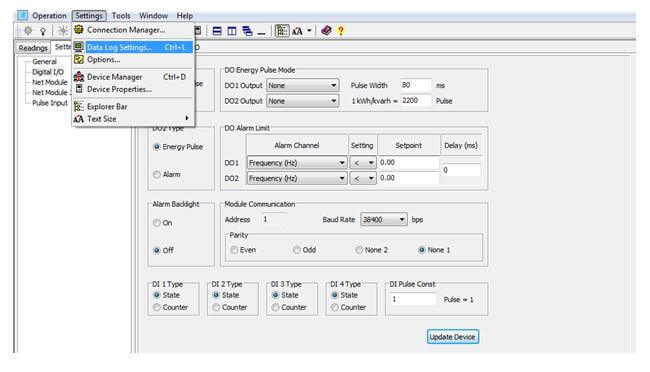This screenshot has width=650, height=372.
Task: Open the DO2 Output dropdown
Action: point(303,101)
